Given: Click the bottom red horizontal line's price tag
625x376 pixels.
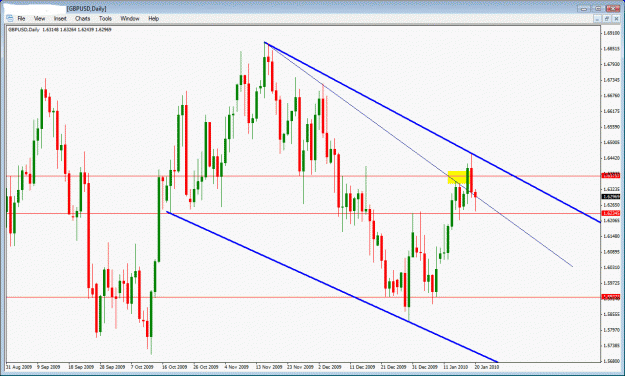Looking at the screenshot, I should coord(611,297).
